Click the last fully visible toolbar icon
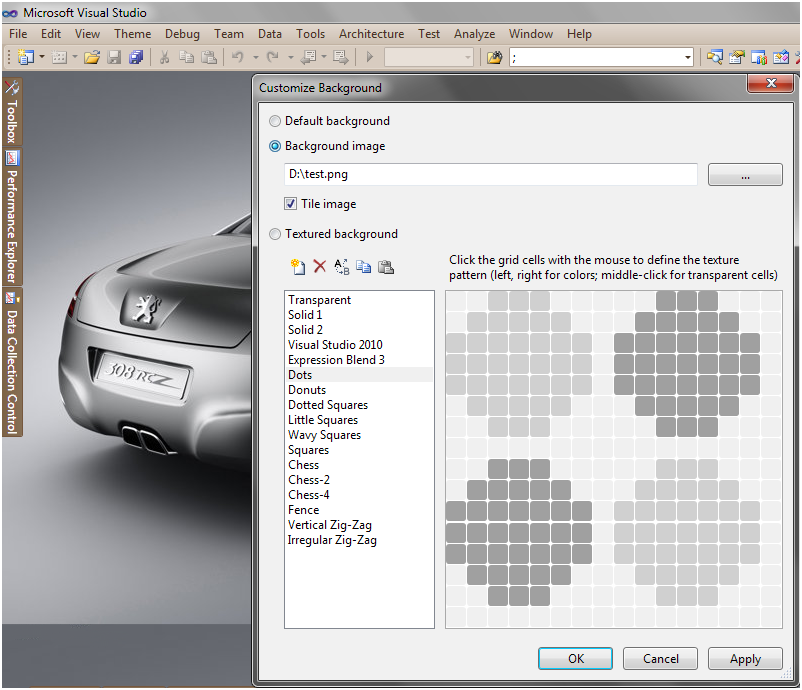The image size is (802, 690). click(781, 57)
